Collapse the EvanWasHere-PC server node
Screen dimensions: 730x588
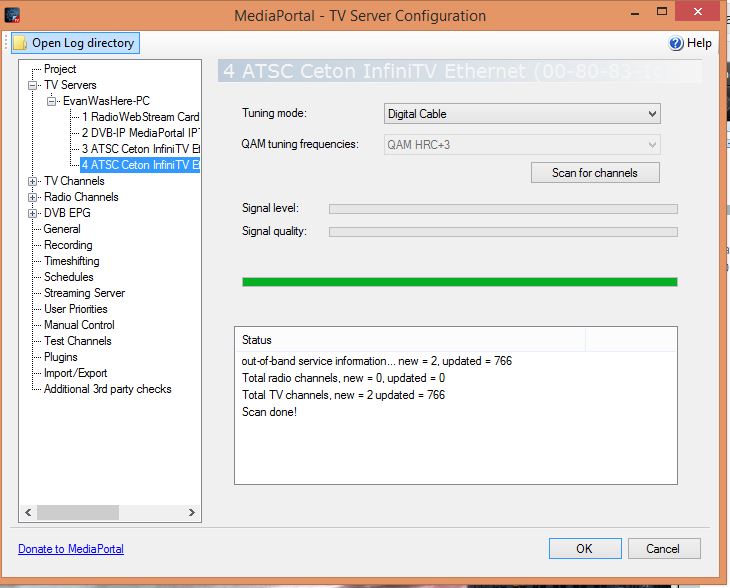point(52,101)
